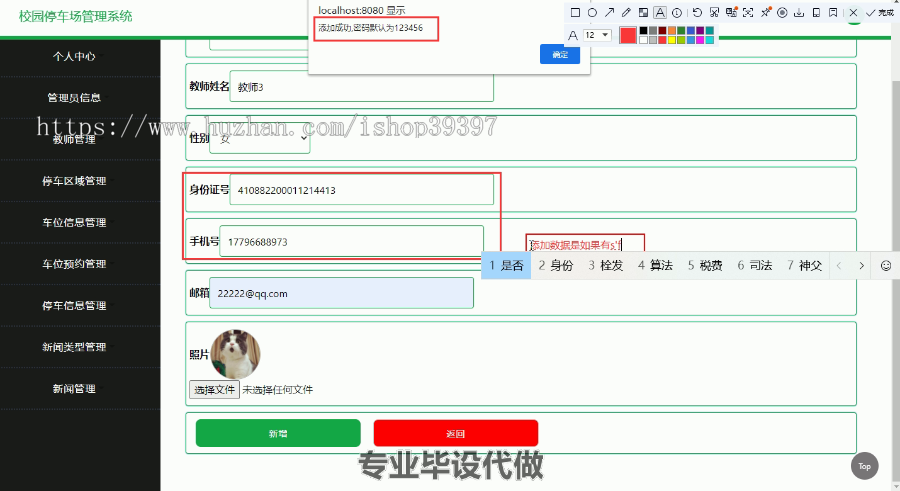Click the green 新增 button
900x491 pixels.
coord(278,433)
